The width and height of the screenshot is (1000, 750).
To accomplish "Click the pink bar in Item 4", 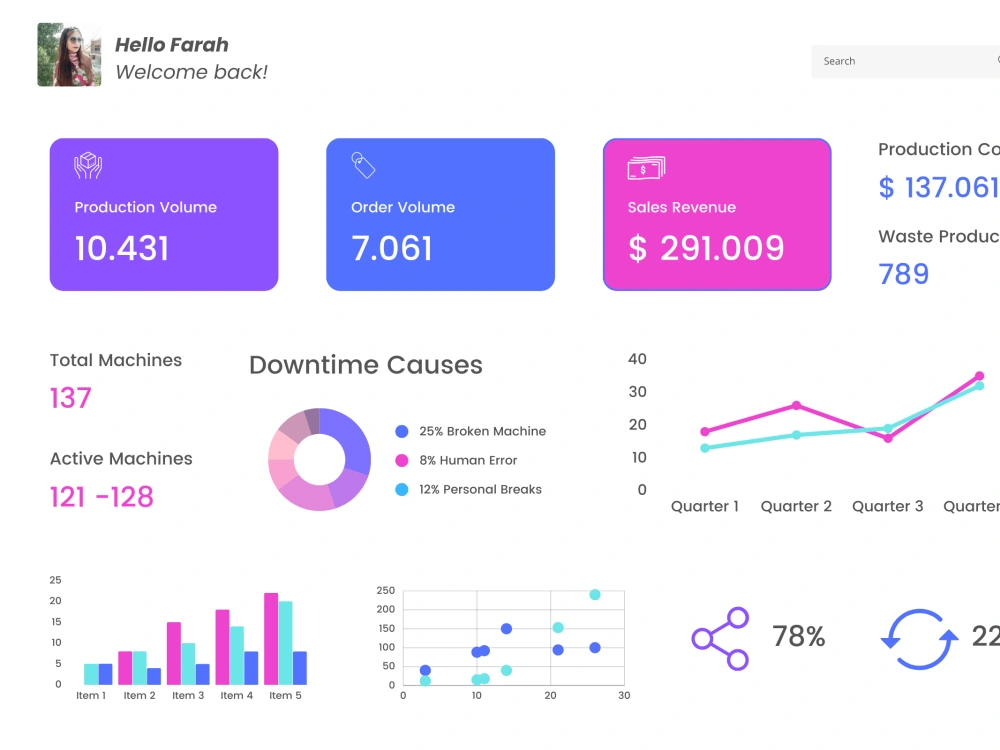I will click(x=223, y=647).
